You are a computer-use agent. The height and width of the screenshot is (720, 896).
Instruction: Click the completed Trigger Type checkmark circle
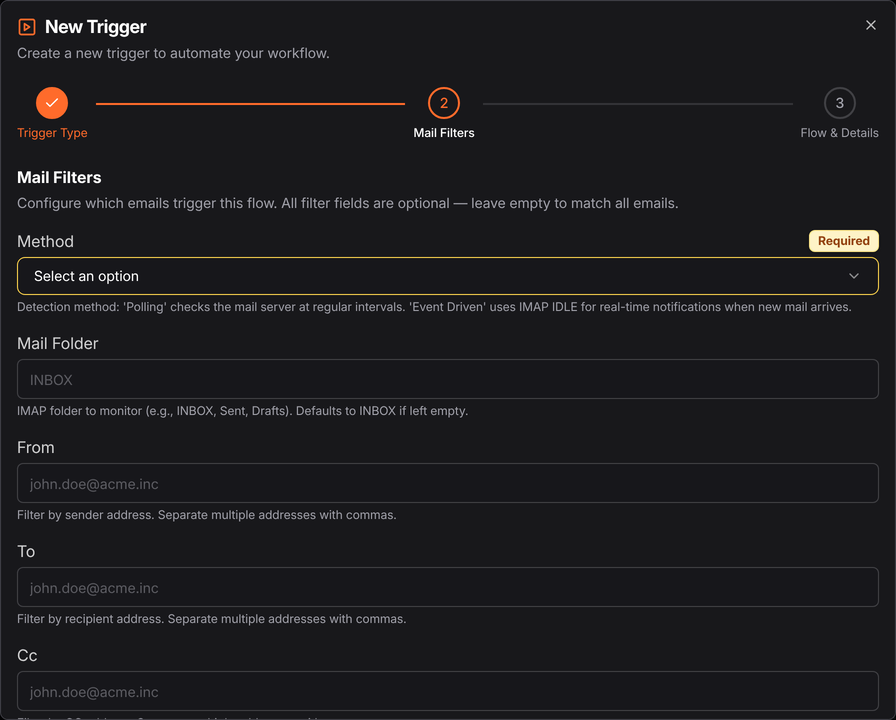(x=52, y=103)
